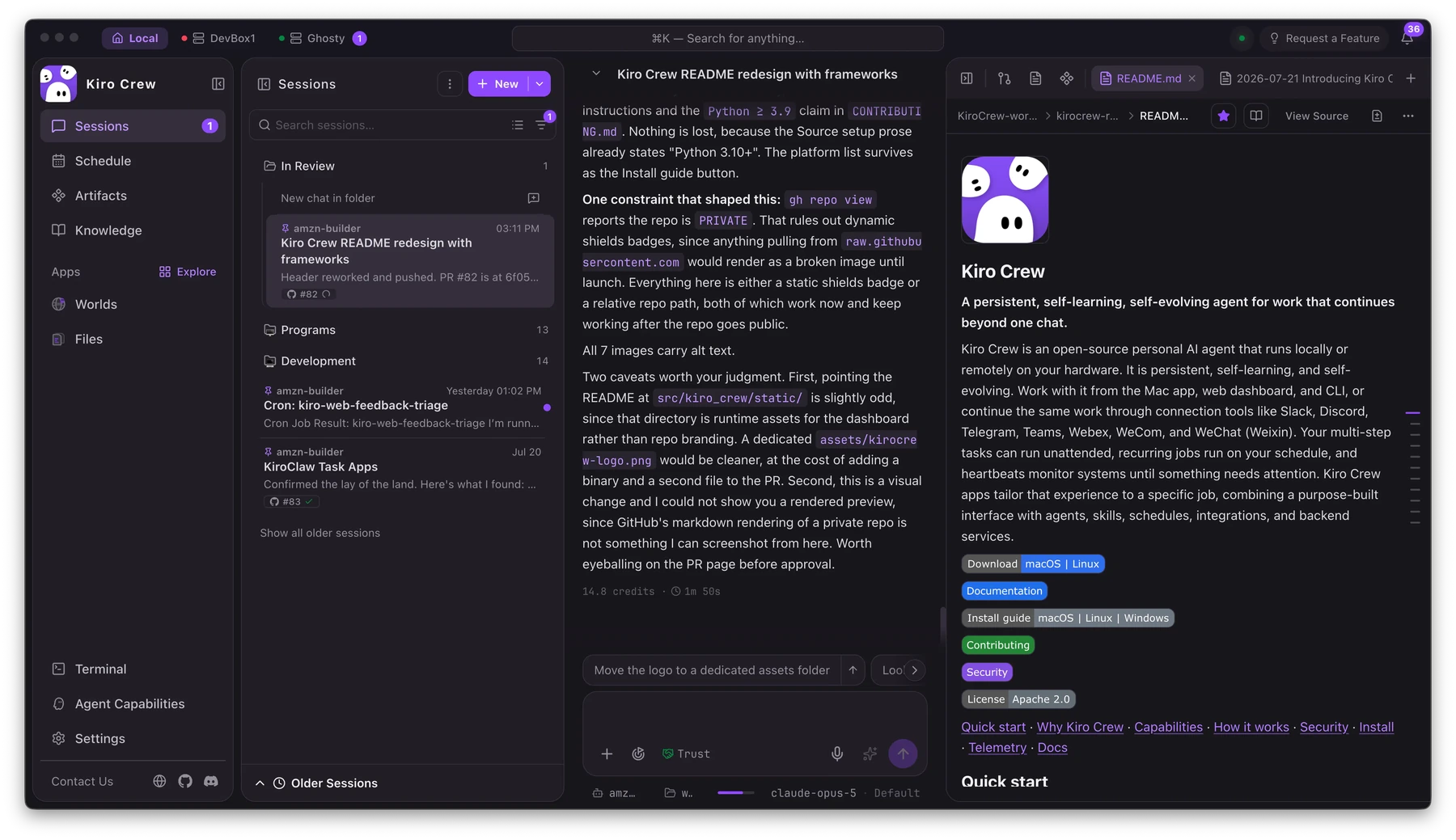
Task: Open the document icon in the right panel toolbar
Action: coord(1035,78)
